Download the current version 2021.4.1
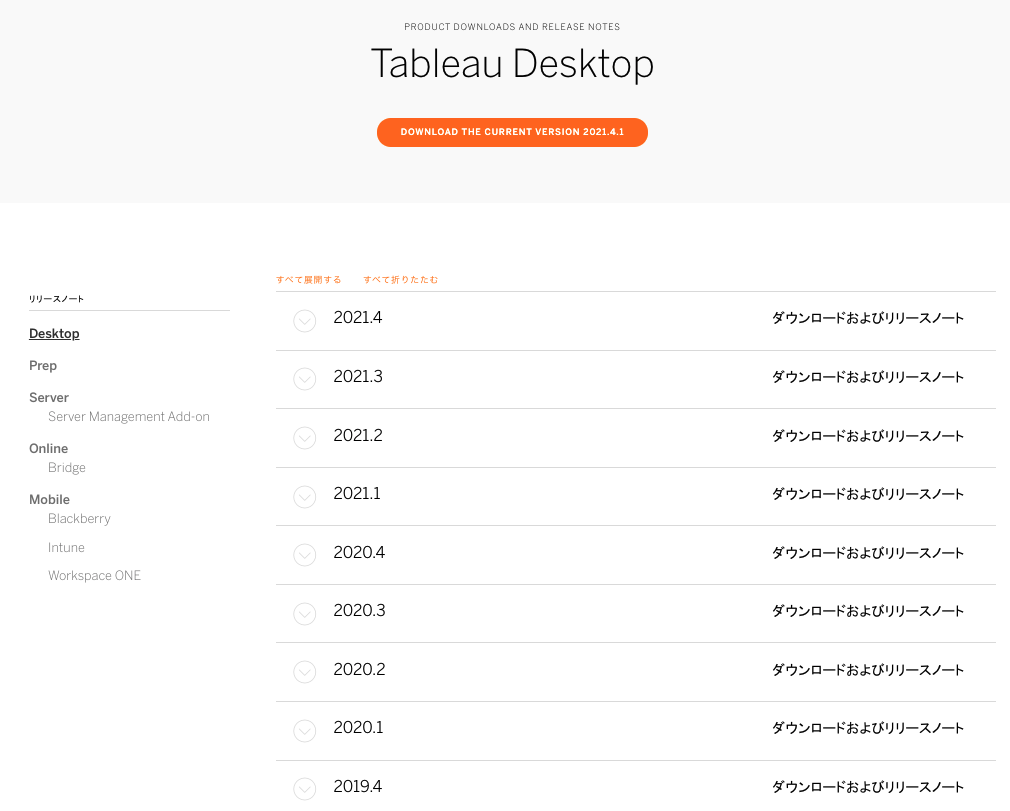Image resolution: width=1010 pixels, height=811 pixels. pos(512,132)
